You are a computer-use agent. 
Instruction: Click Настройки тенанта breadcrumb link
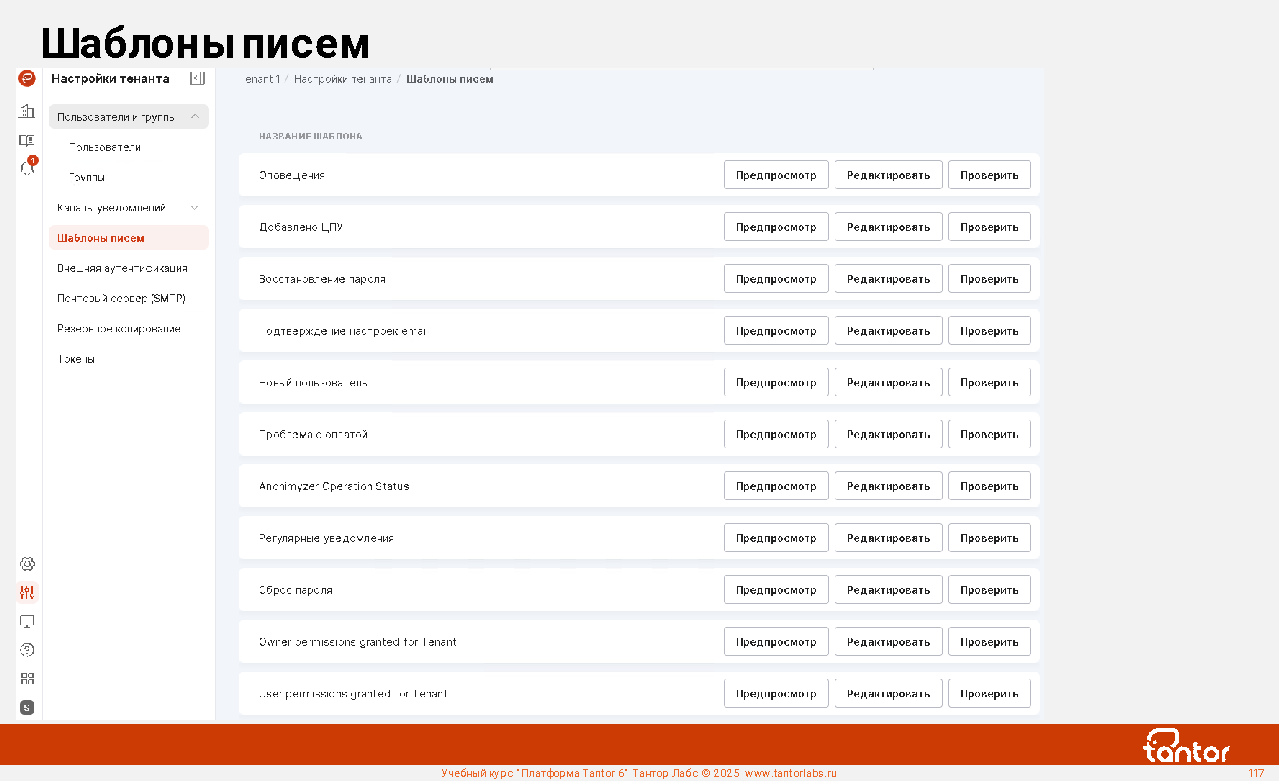point(342,79)
